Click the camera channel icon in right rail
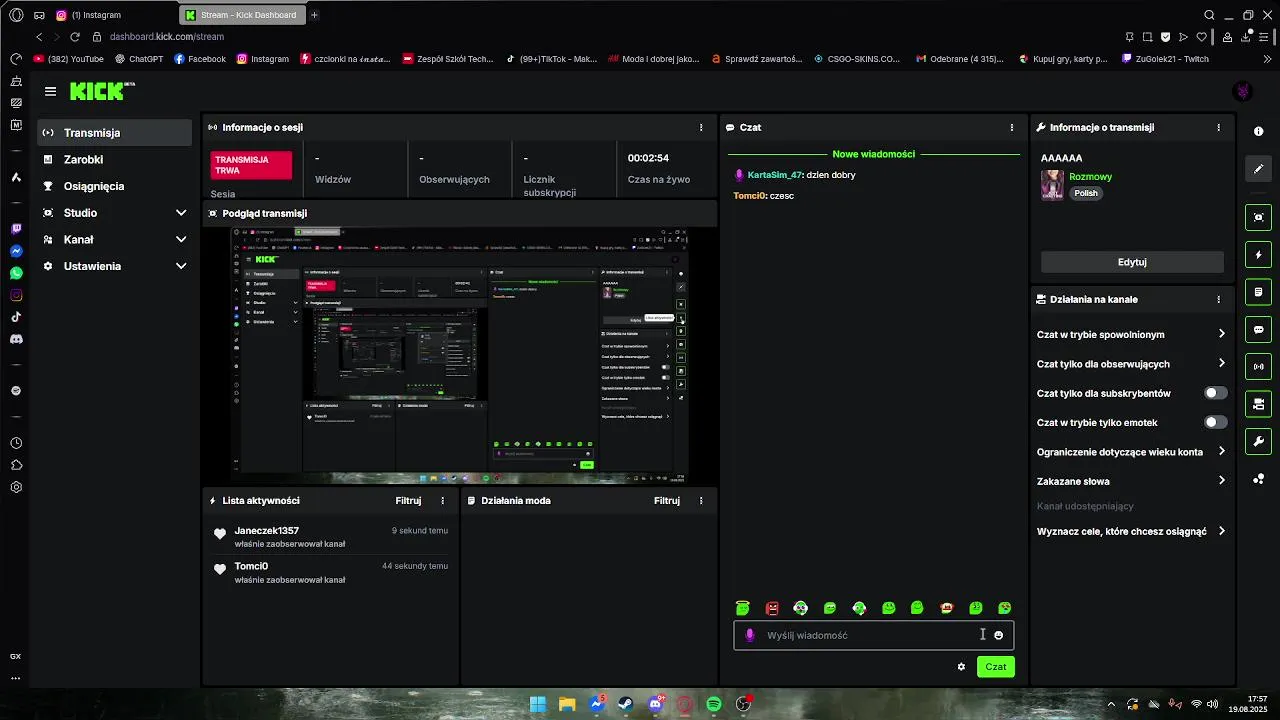This screenshot has width=1280, height=720. pyautogui.click(x=1258, y=404)
